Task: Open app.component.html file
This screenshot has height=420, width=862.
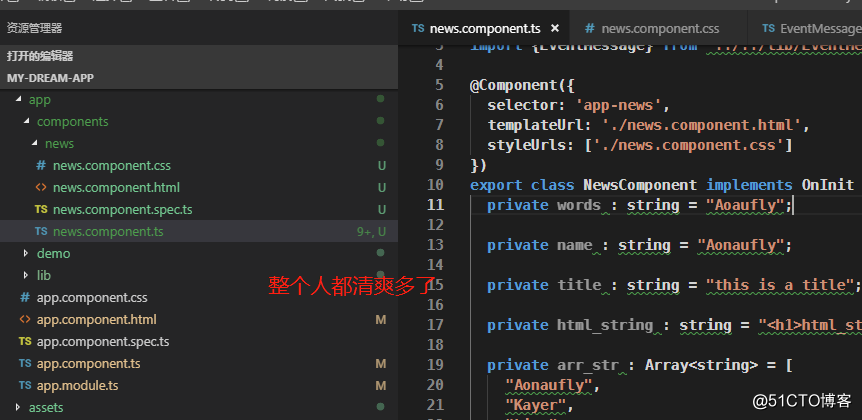Action: click(96, 319)
